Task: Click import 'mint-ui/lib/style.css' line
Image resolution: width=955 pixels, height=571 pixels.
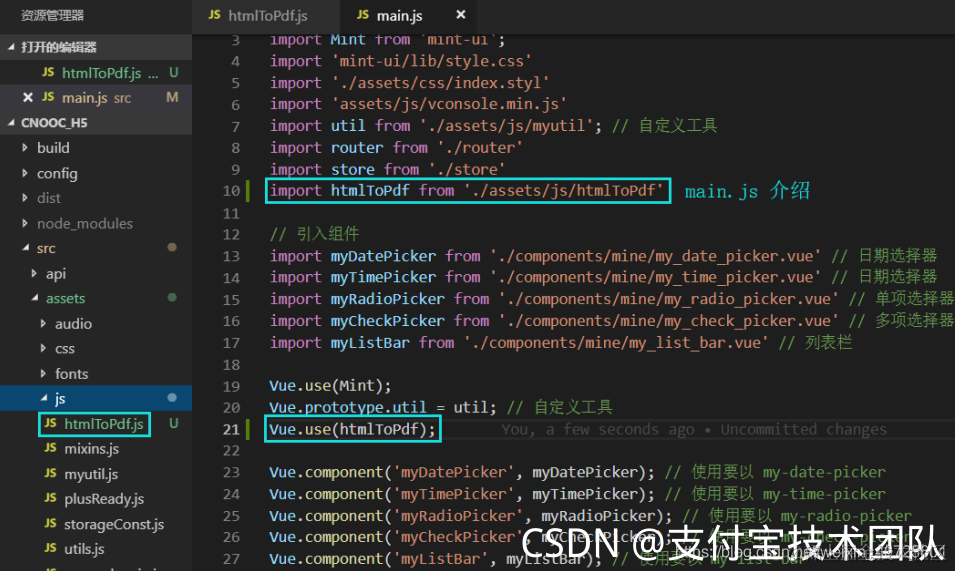Action: (x=401, y=61)
